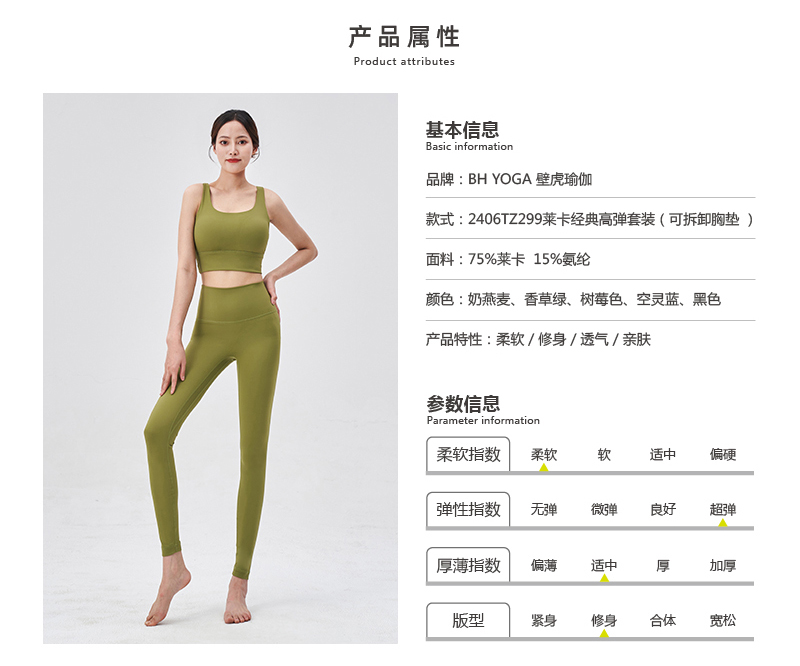Click the yellow marker under 适中 thickness
The width and height of the screenshot is (800, 666).
click(604, 578)
